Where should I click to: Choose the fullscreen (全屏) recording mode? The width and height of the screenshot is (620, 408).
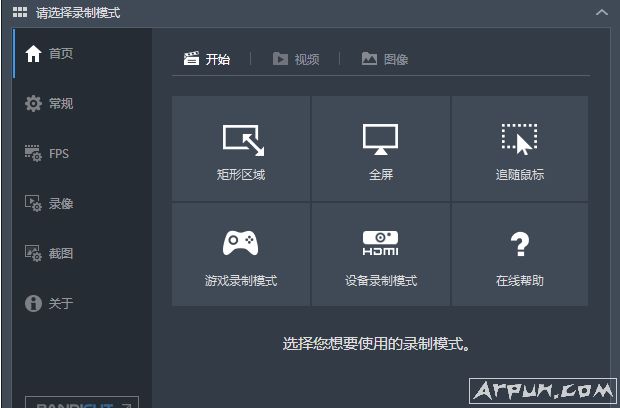click(x=380, y=149)
